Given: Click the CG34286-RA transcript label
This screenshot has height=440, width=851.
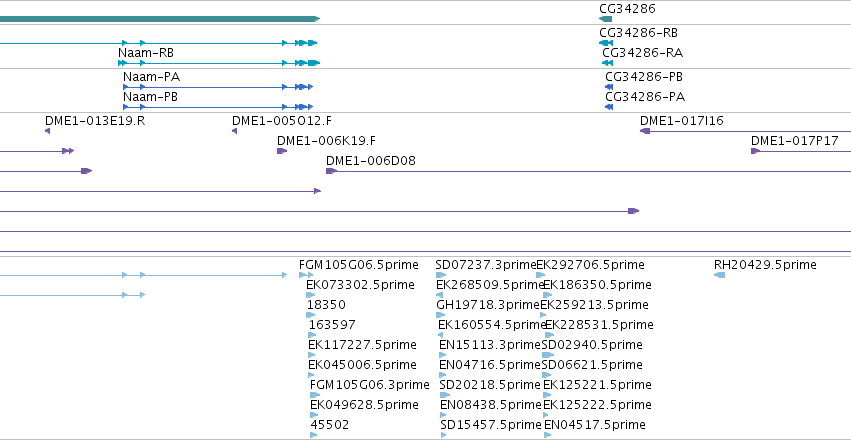Looking at the screenshot, I should [x=643, y=53].
